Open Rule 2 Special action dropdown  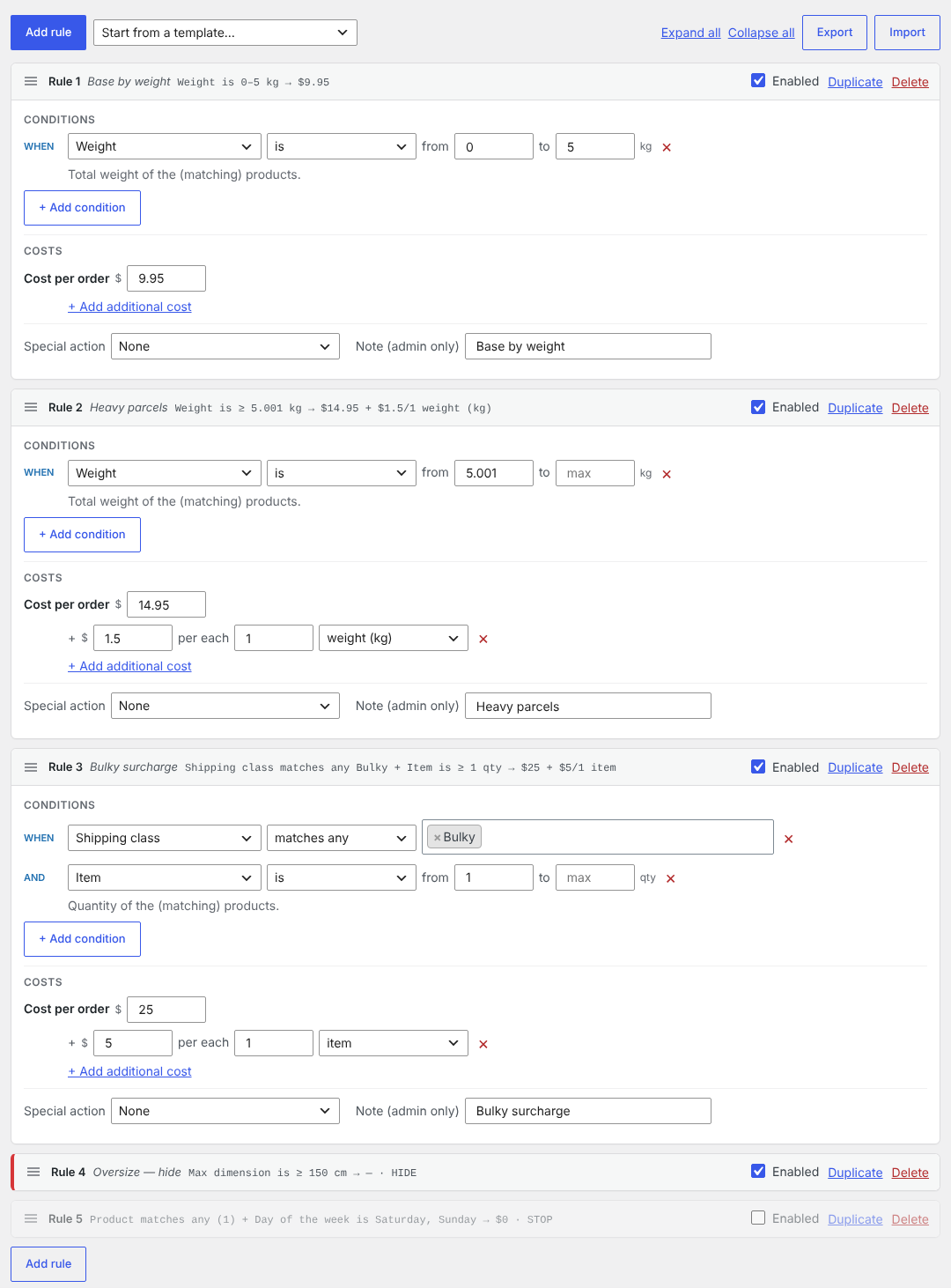(x=225, y=706)
